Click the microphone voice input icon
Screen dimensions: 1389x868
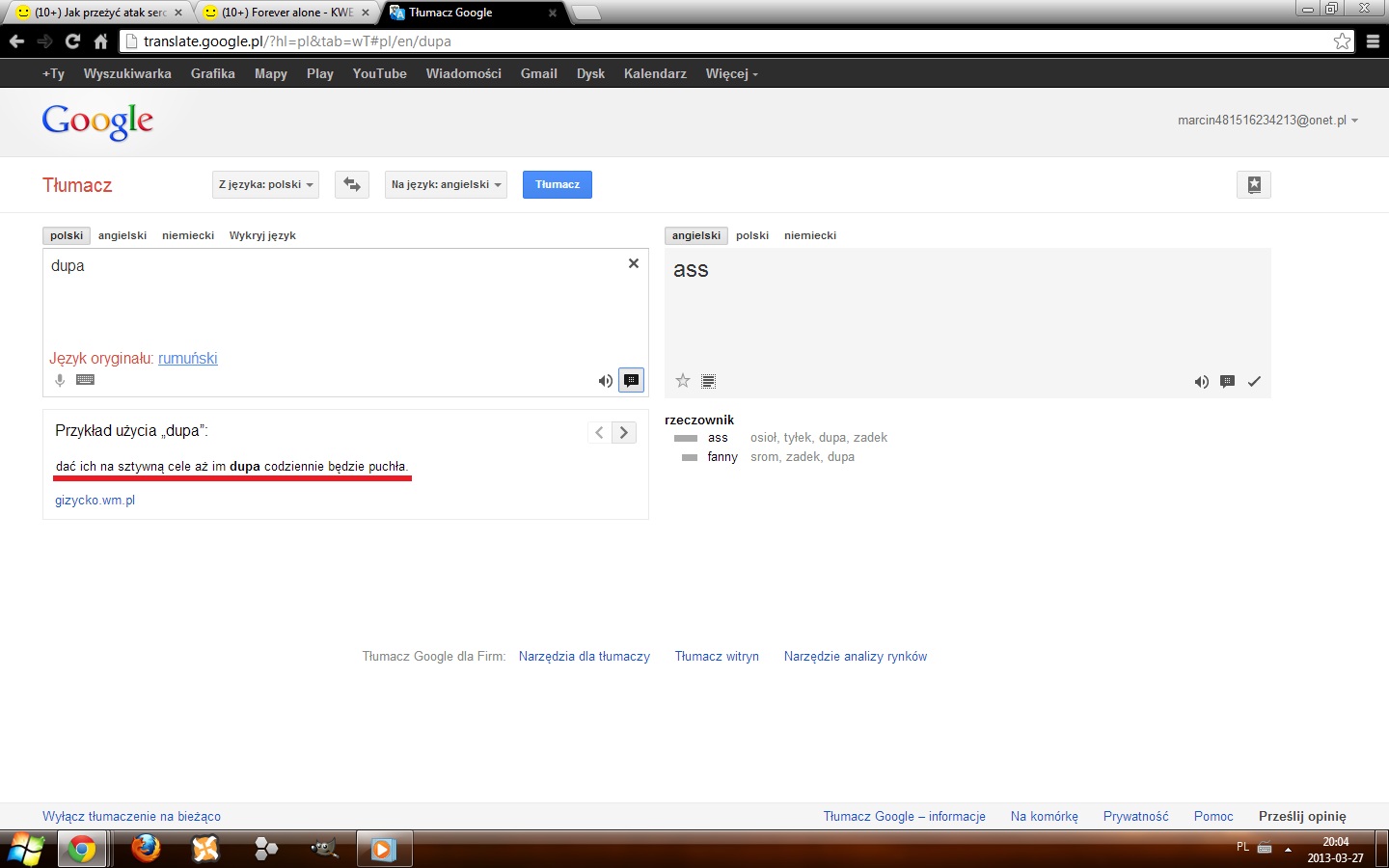pyautogui.click(x=60, y=380)
